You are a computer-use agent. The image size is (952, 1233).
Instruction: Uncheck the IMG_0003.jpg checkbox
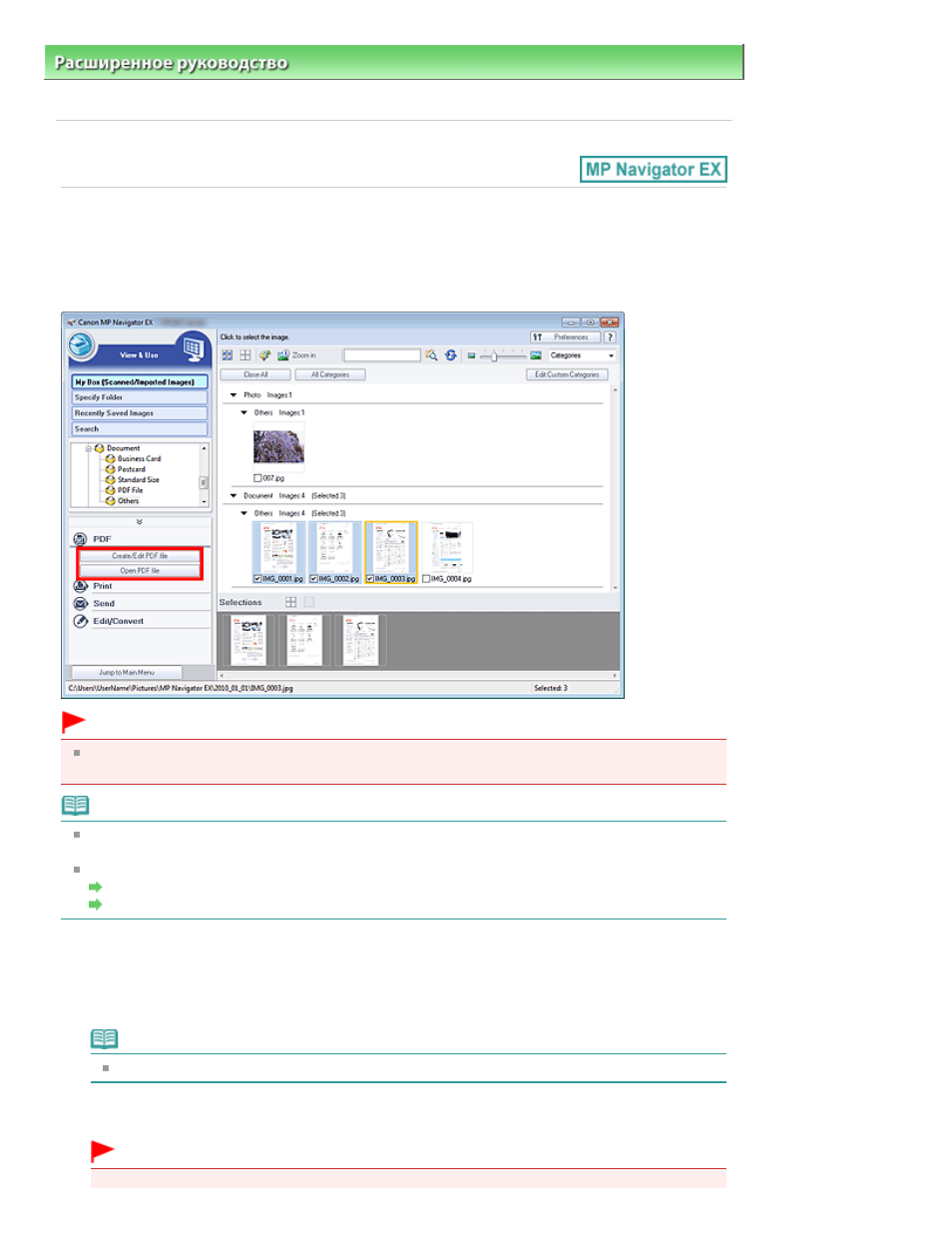(x=370, y=579)
